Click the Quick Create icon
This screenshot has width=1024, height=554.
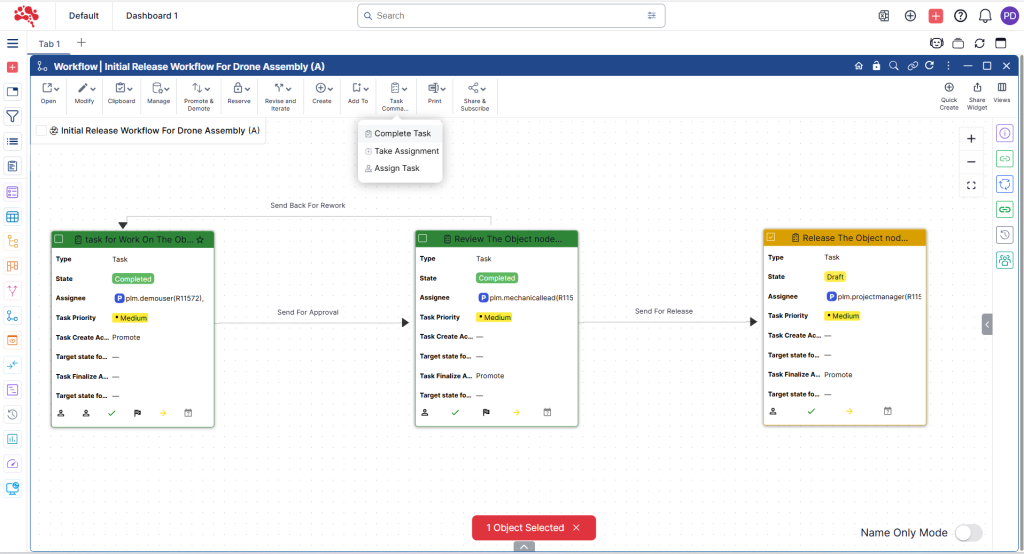pos(948,88)
